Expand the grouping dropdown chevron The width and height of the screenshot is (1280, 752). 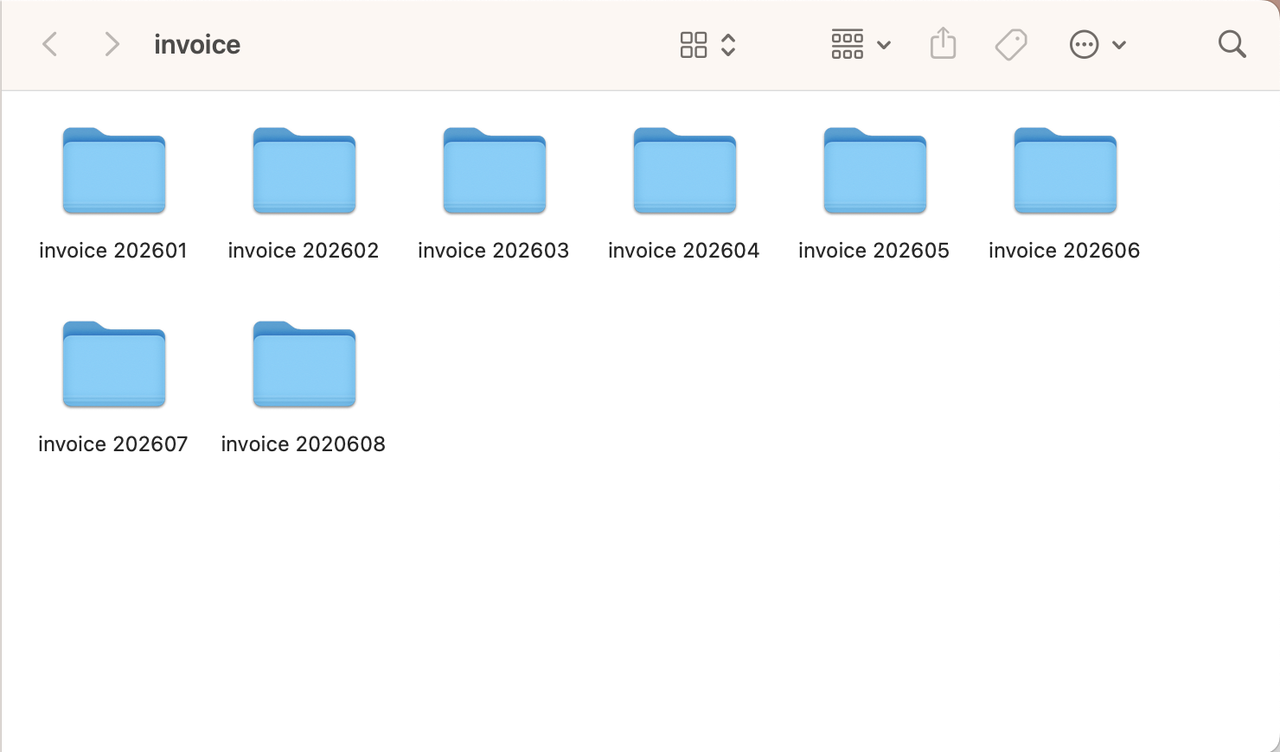point(884,45)
